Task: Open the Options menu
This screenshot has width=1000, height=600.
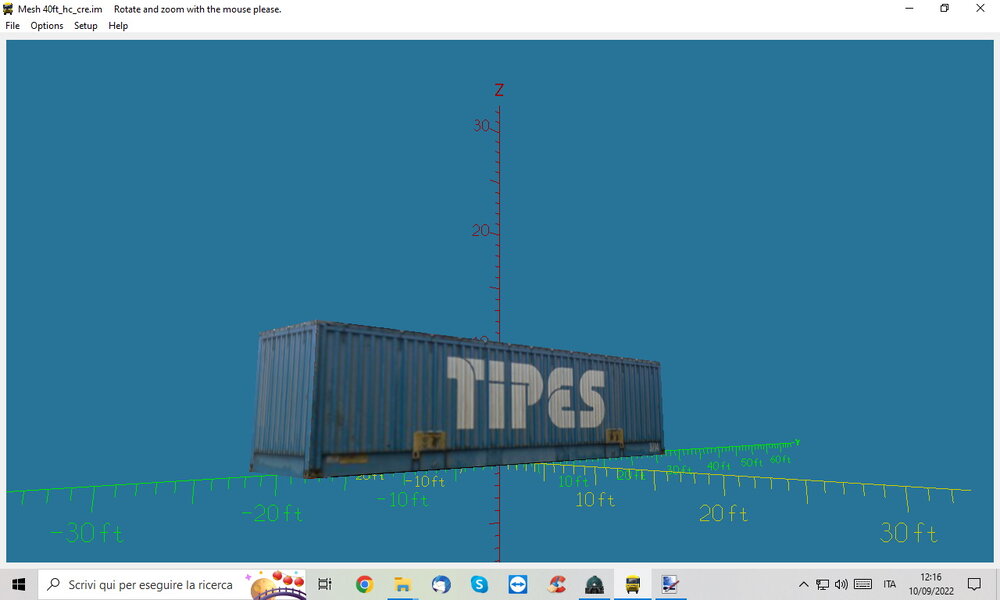Action: click(47, 26)
